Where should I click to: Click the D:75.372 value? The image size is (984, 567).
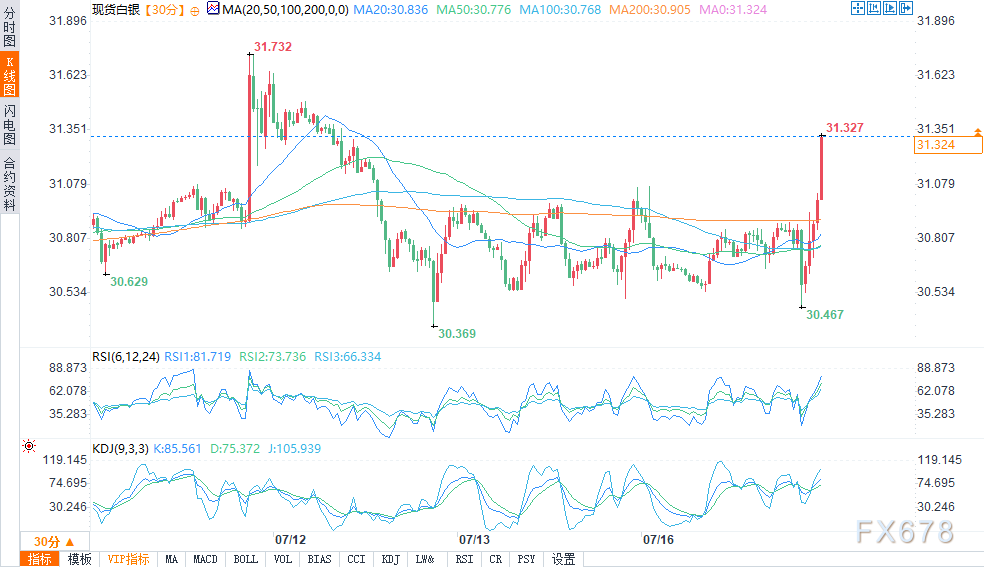[235, 449]
